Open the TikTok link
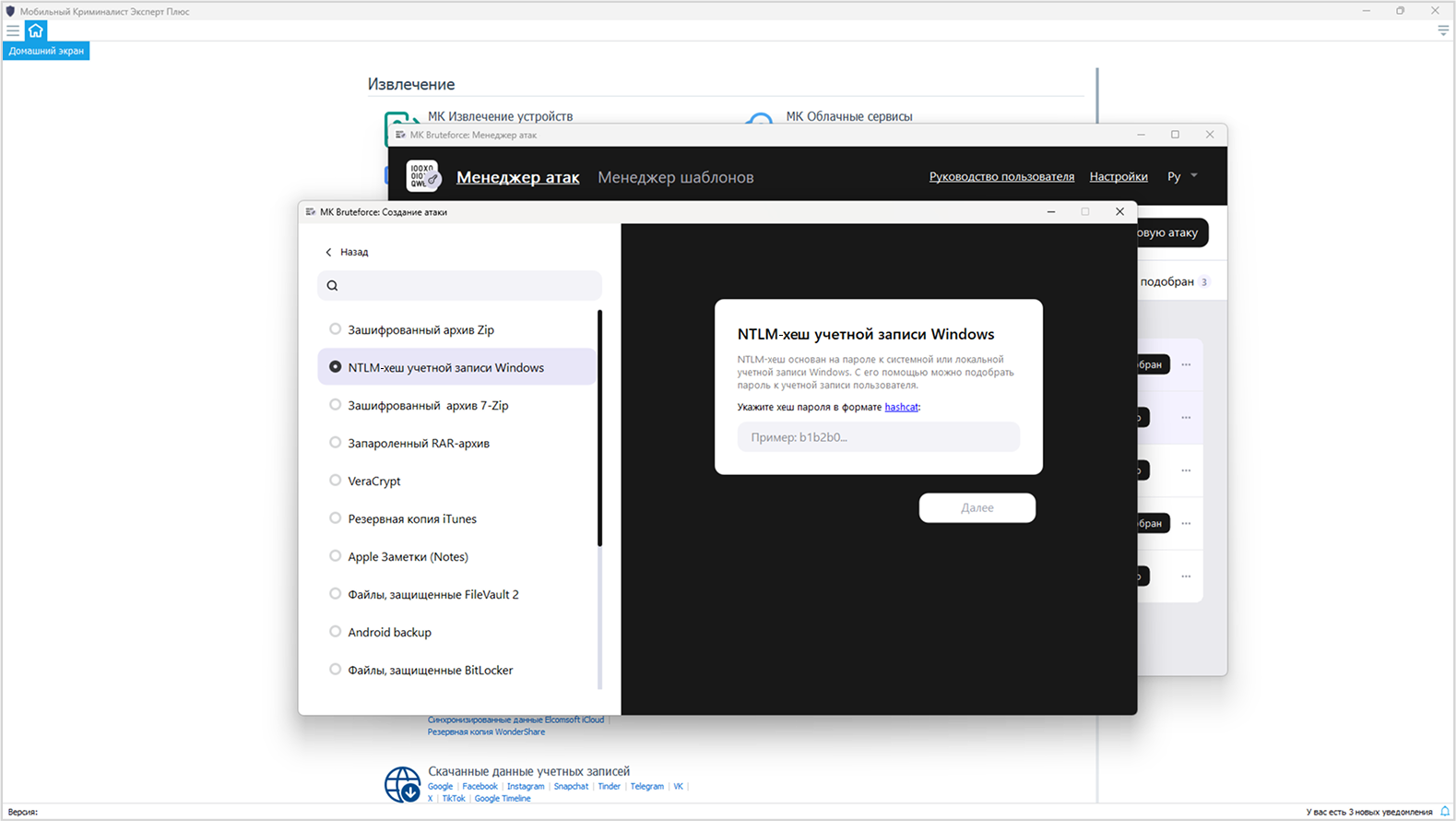Screen dimensions: 1456x821 pos(454,799)
